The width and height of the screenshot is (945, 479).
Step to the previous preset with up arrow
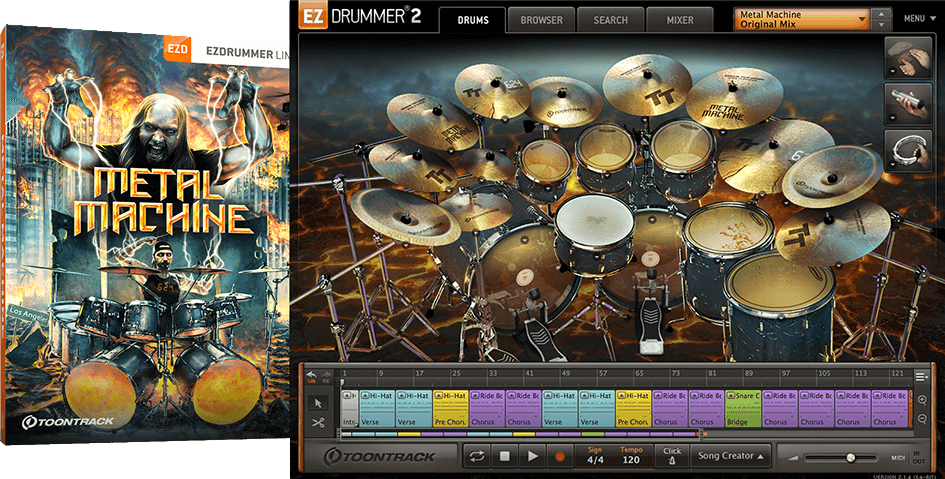click(x=882, y=14)
